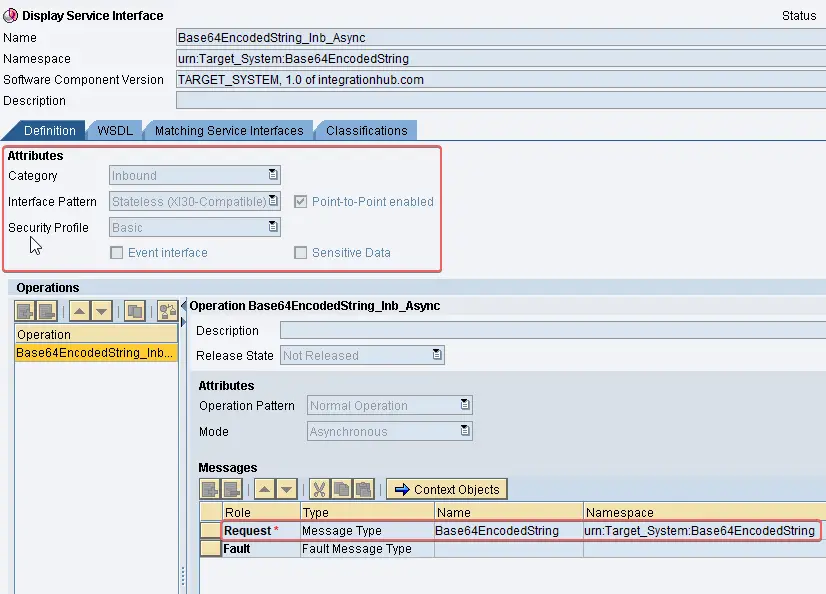Click the Namespace field at top

coord(500,58)
